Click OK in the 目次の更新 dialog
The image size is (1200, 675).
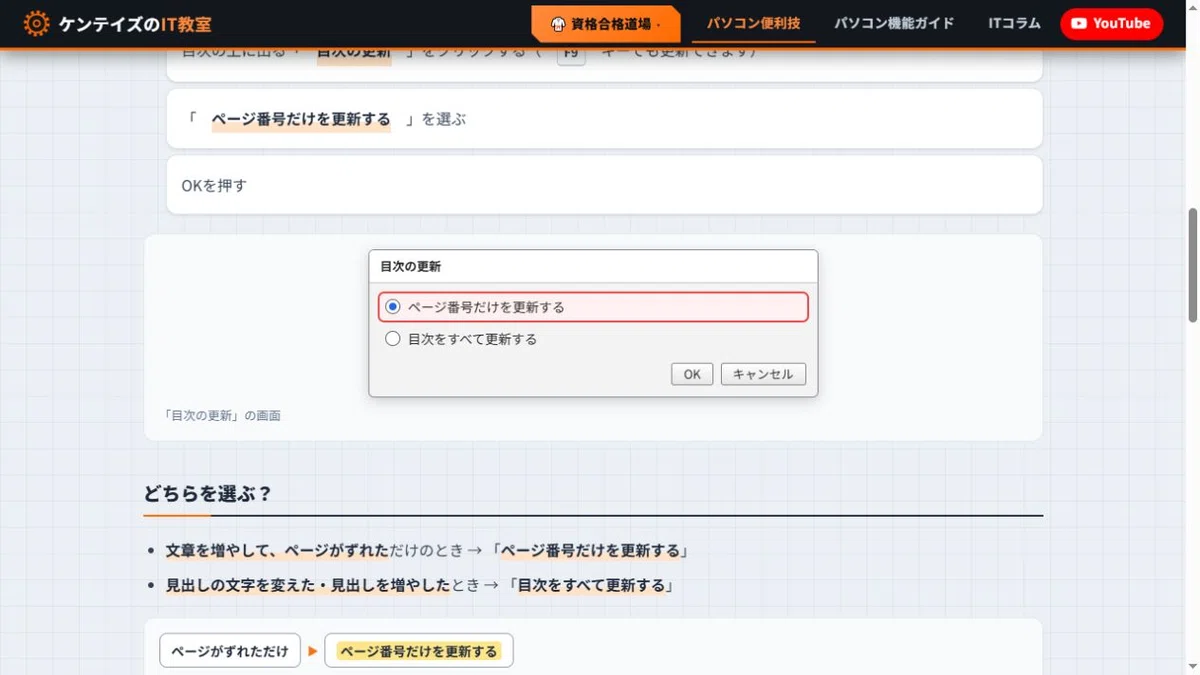pos(692,374)
